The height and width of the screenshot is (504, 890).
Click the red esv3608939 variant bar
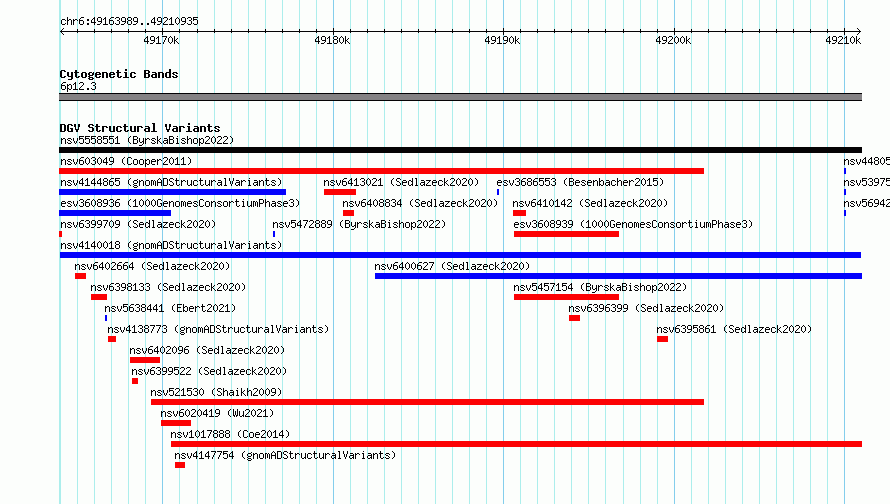(x=566, y=234)
